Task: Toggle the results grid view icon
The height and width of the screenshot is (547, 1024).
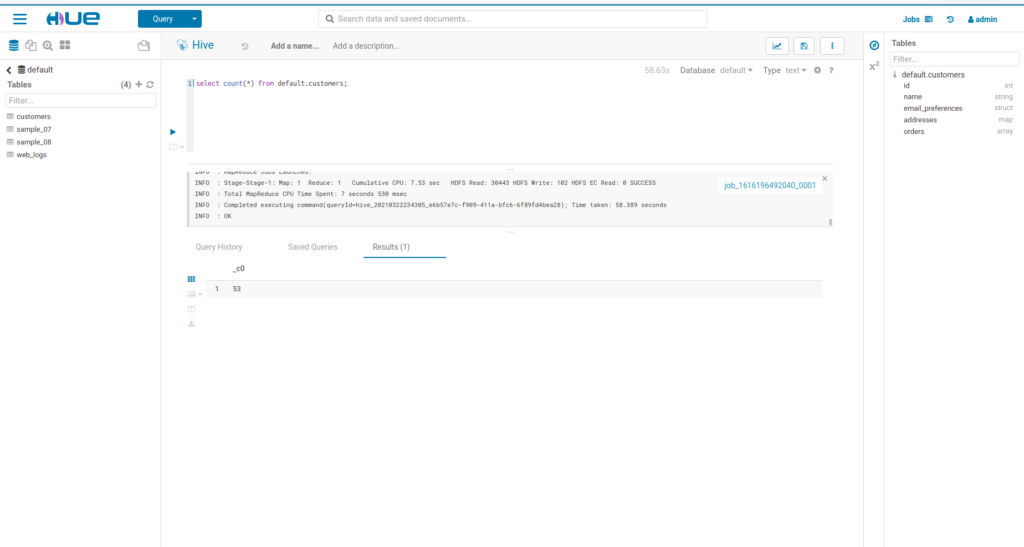Action: [191, 279]
